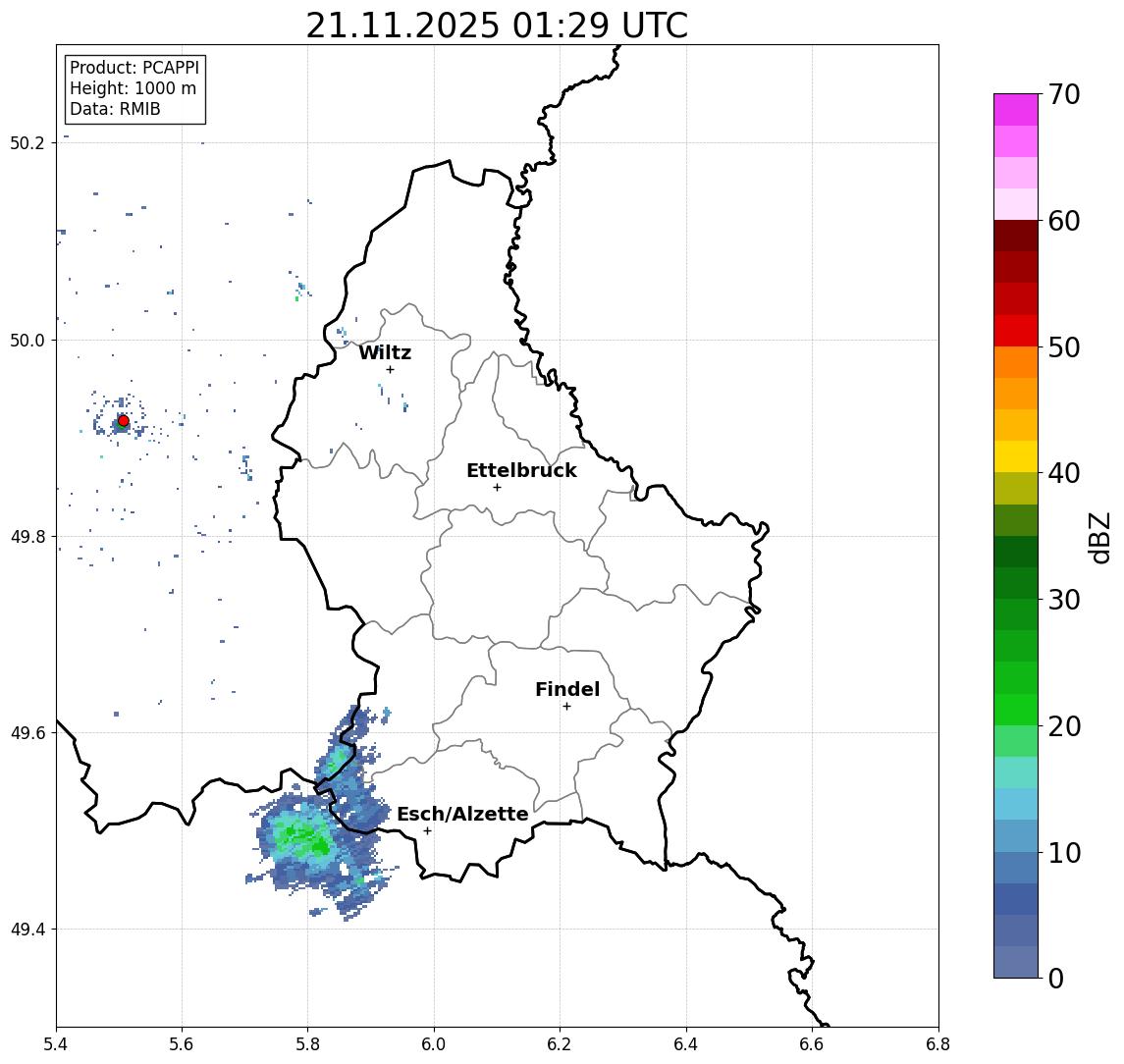This screenshot has width=1124, height=1064.
Task: Click the latitude label 49.4
Action: click(27, 930)
